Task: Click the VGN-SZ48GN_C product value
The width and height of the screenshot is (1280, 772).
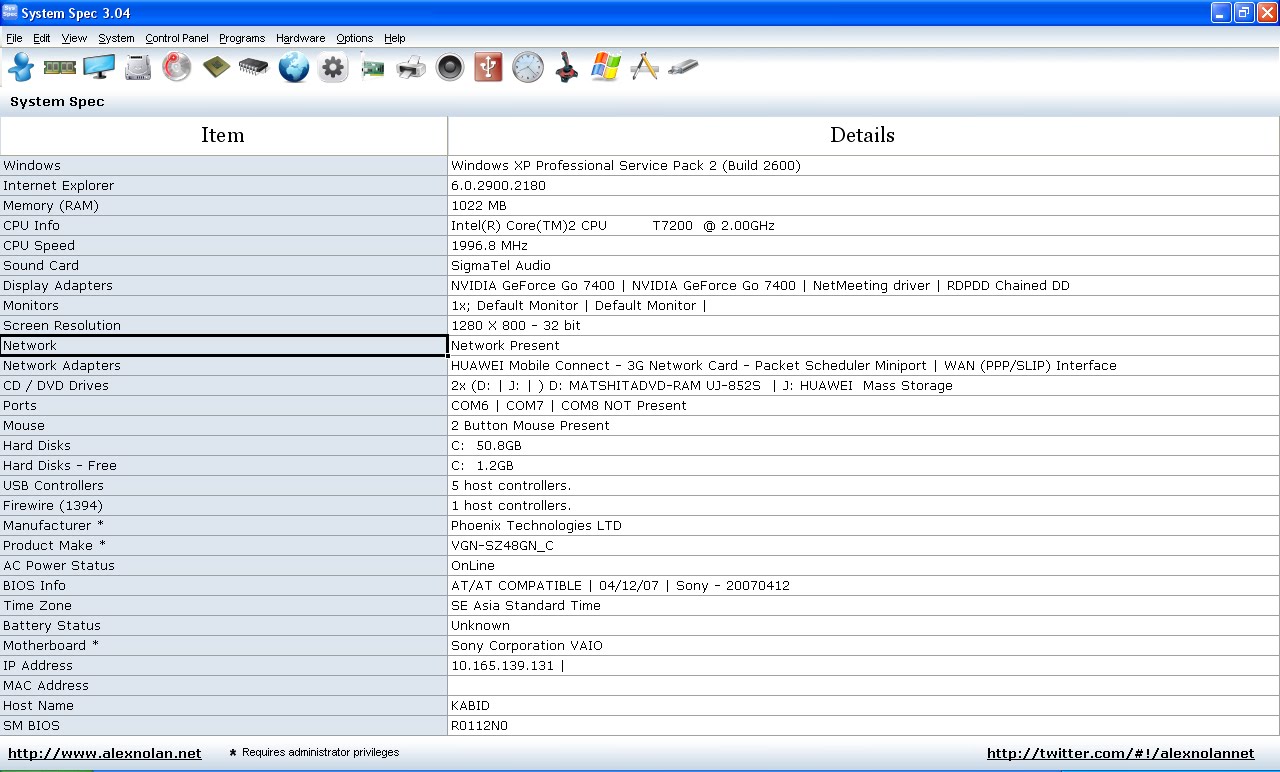Action: point(502,546)
